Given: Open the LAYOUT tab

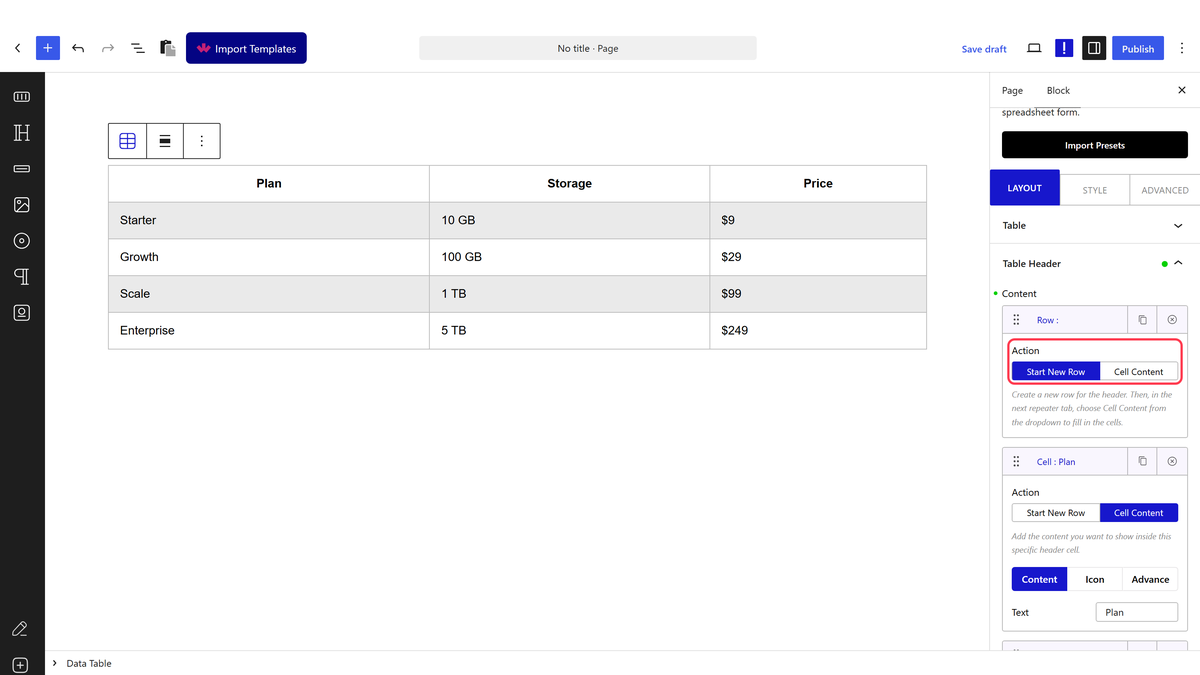Looking at the screenshot, I should click(x=1024, y=188).
